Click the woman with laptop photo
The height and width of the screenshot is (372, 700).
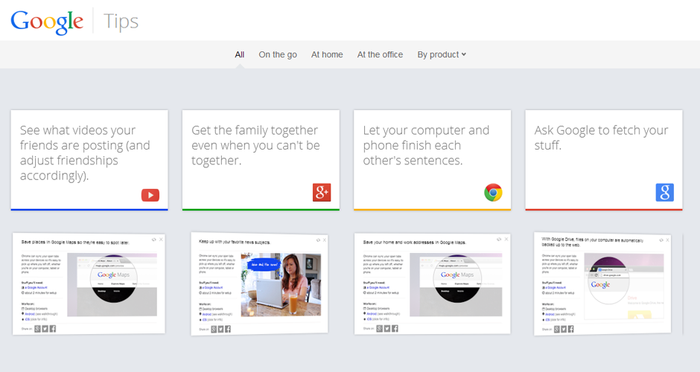[x=281, y=285]
